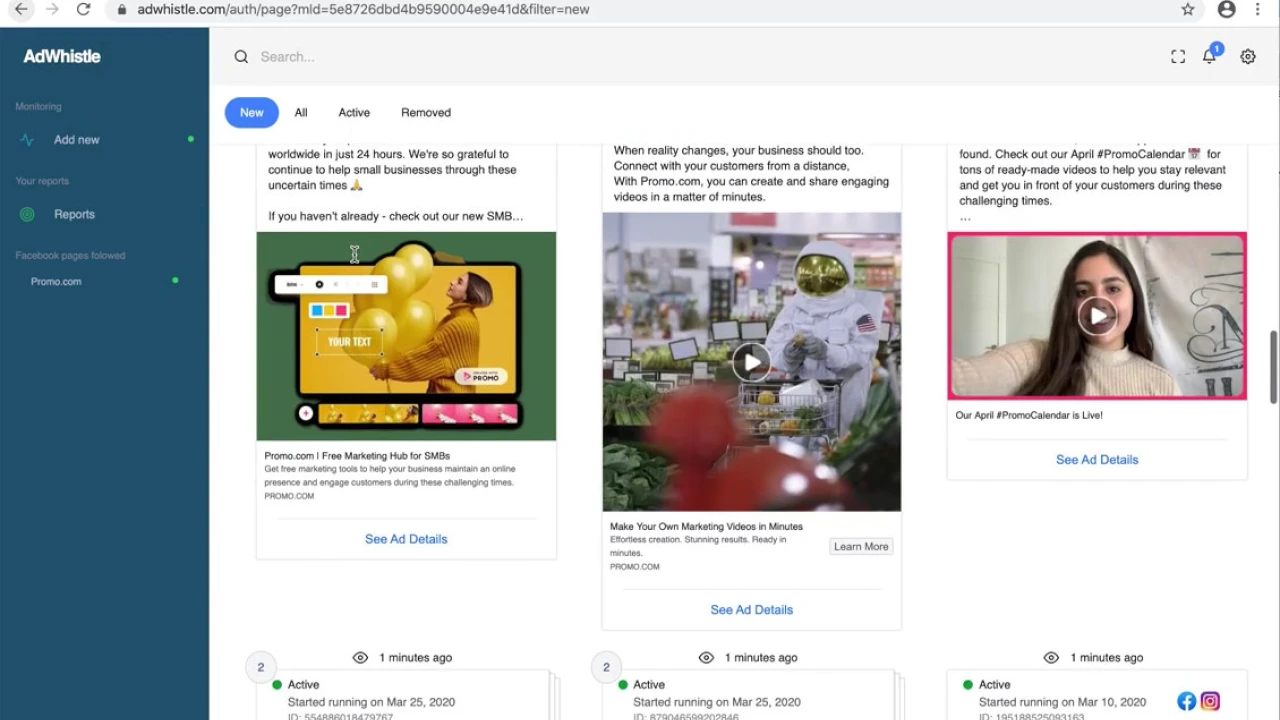Click the Instagram platform icon
The image size is (1280, 720).
click(x=1210, y=701)
